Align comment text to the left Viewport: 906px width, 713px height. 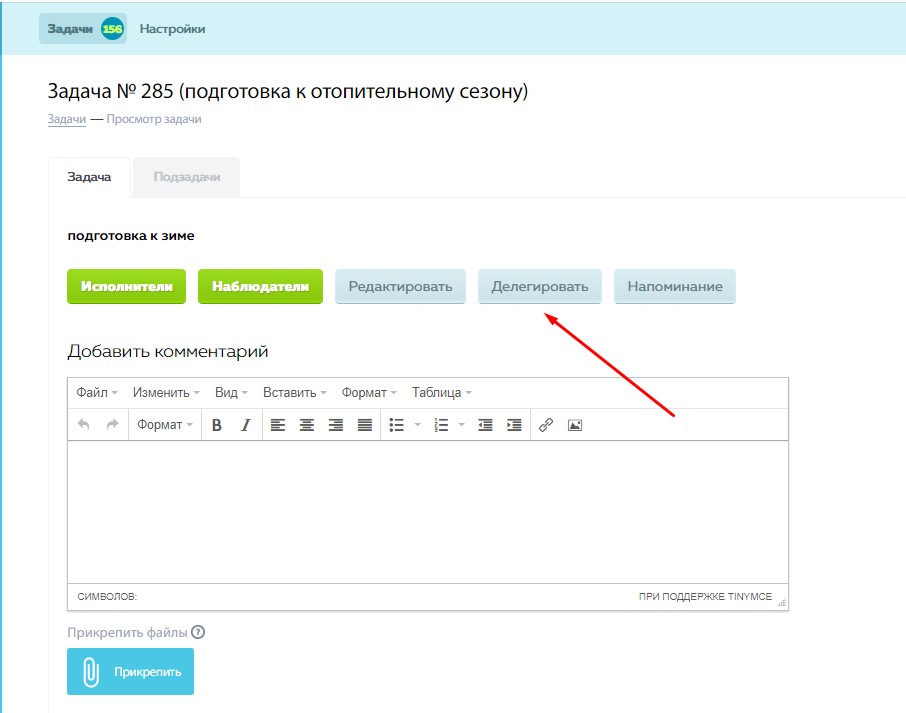point(278,425)
